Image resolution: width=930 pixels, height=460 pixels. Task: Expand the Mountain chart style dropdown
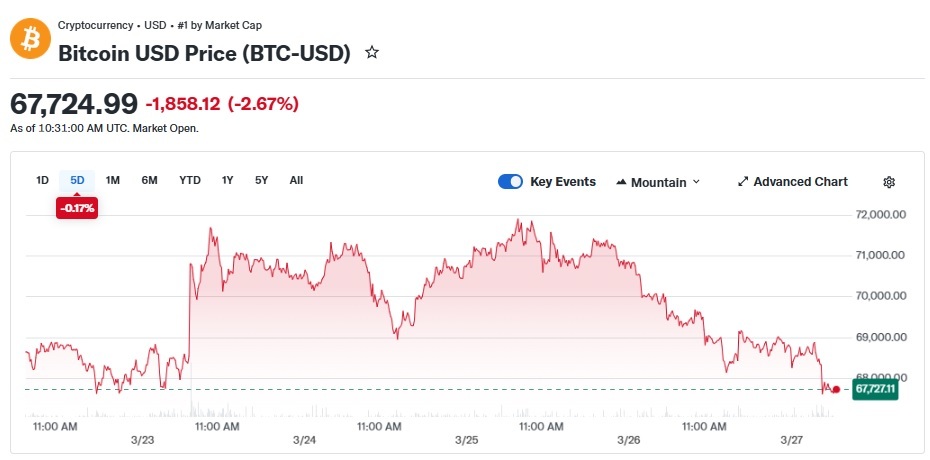[x=658, y=182]
